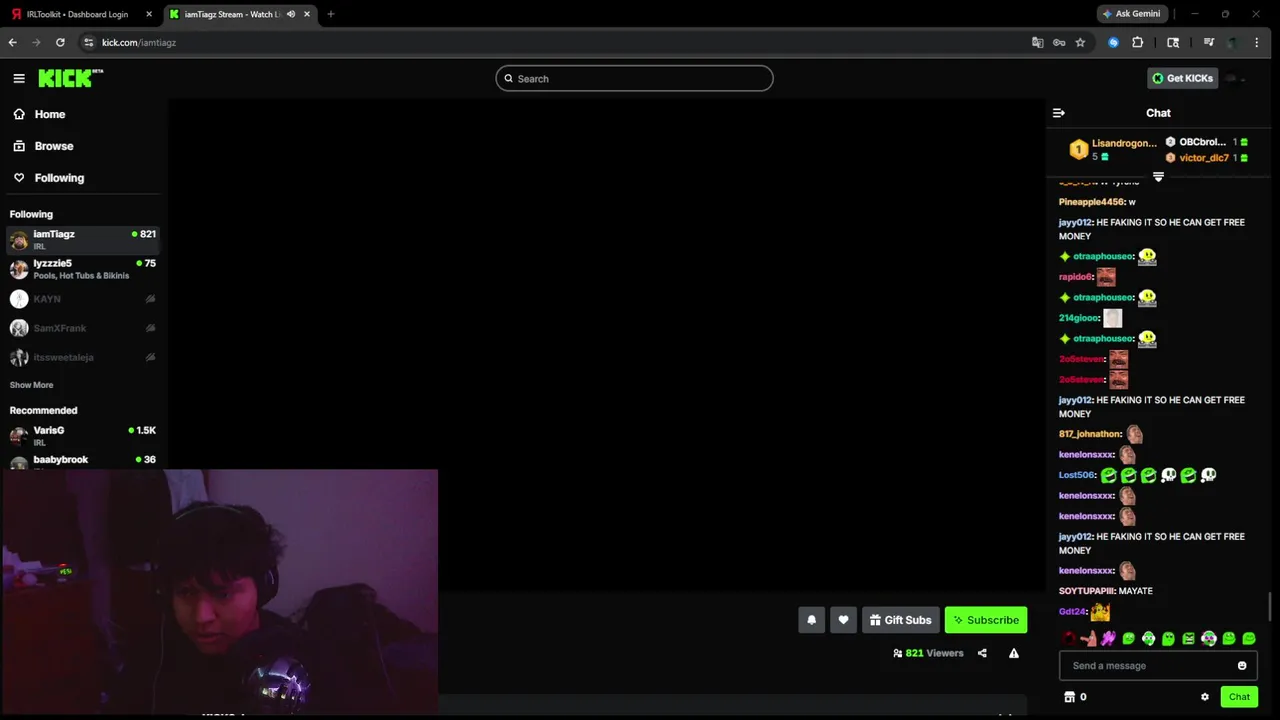1280x720 pixels.
Task: Open the media controls icon
Action: point(1208,42)
